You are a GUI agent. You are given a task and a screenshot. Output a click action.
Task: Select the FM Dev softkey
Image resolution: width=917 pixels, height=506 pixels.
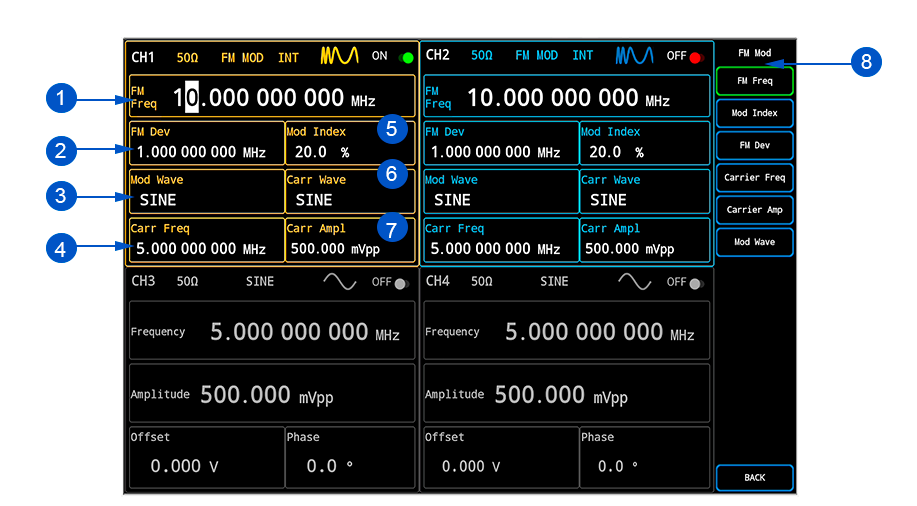tap(754, 145)
